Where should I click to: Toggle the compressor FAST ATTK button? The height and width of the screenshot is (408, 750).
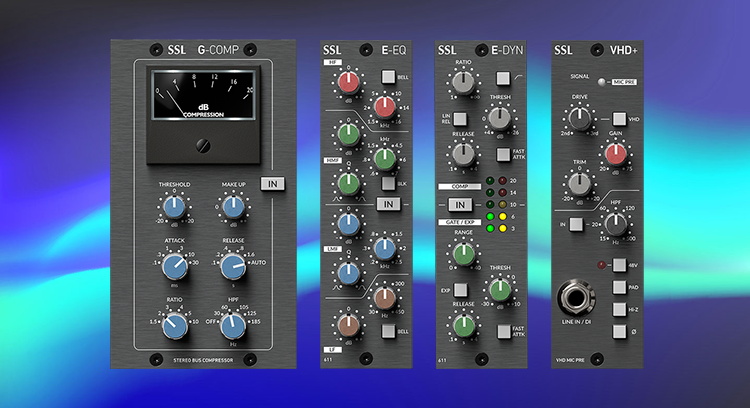click(503, 154)
